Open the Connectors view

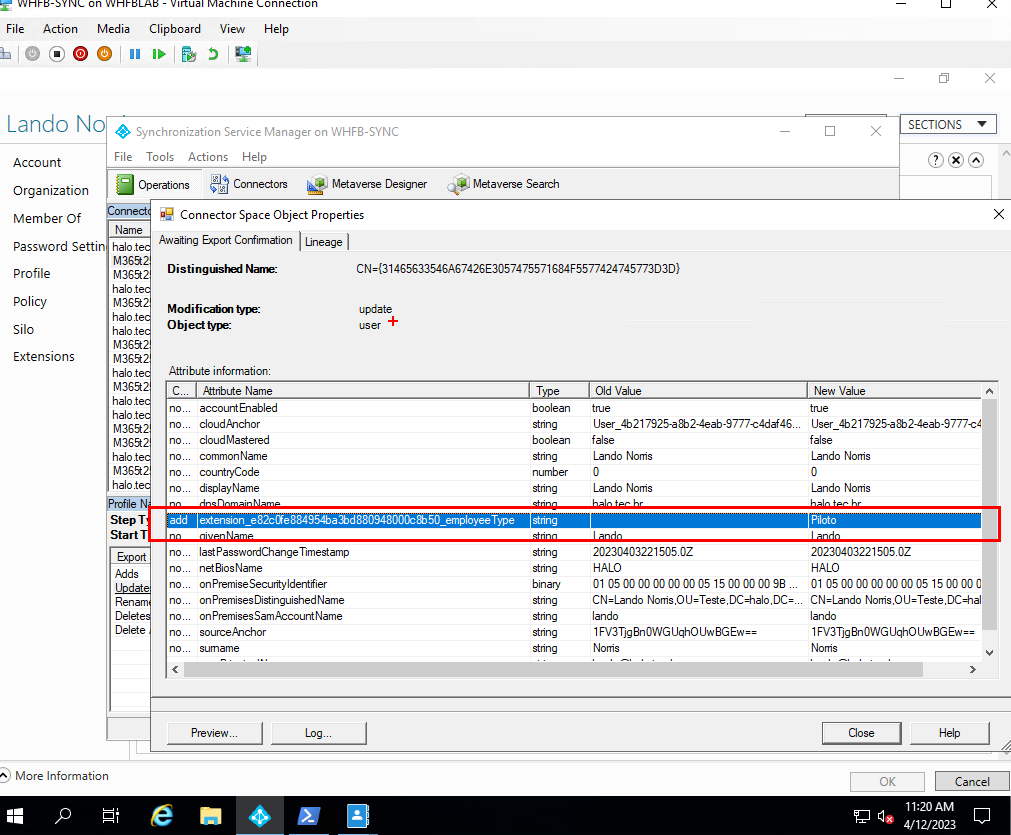coord(248,184)
